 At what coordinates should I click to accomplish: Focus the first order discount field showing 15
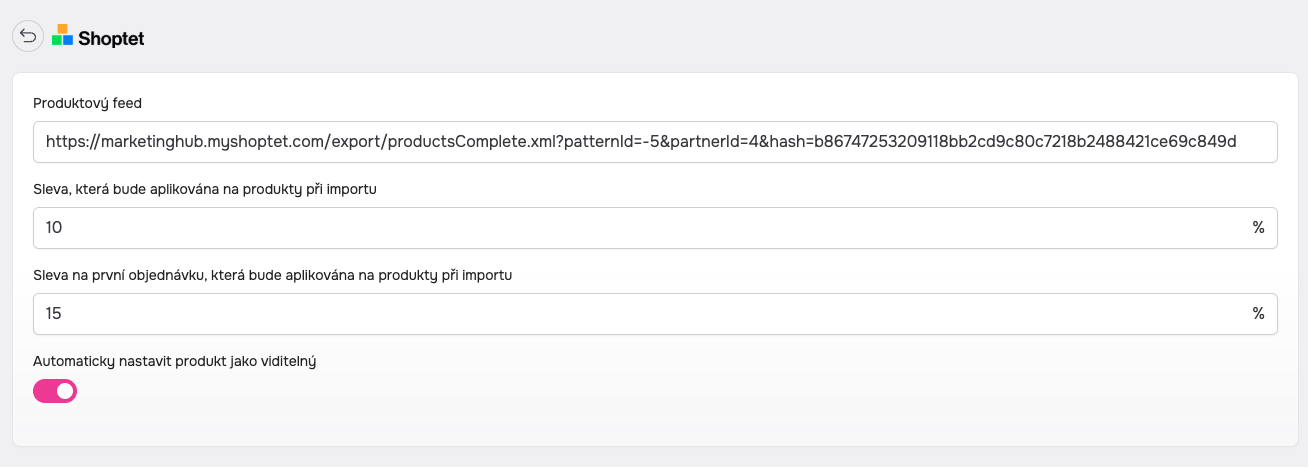[x=640, y=314]
